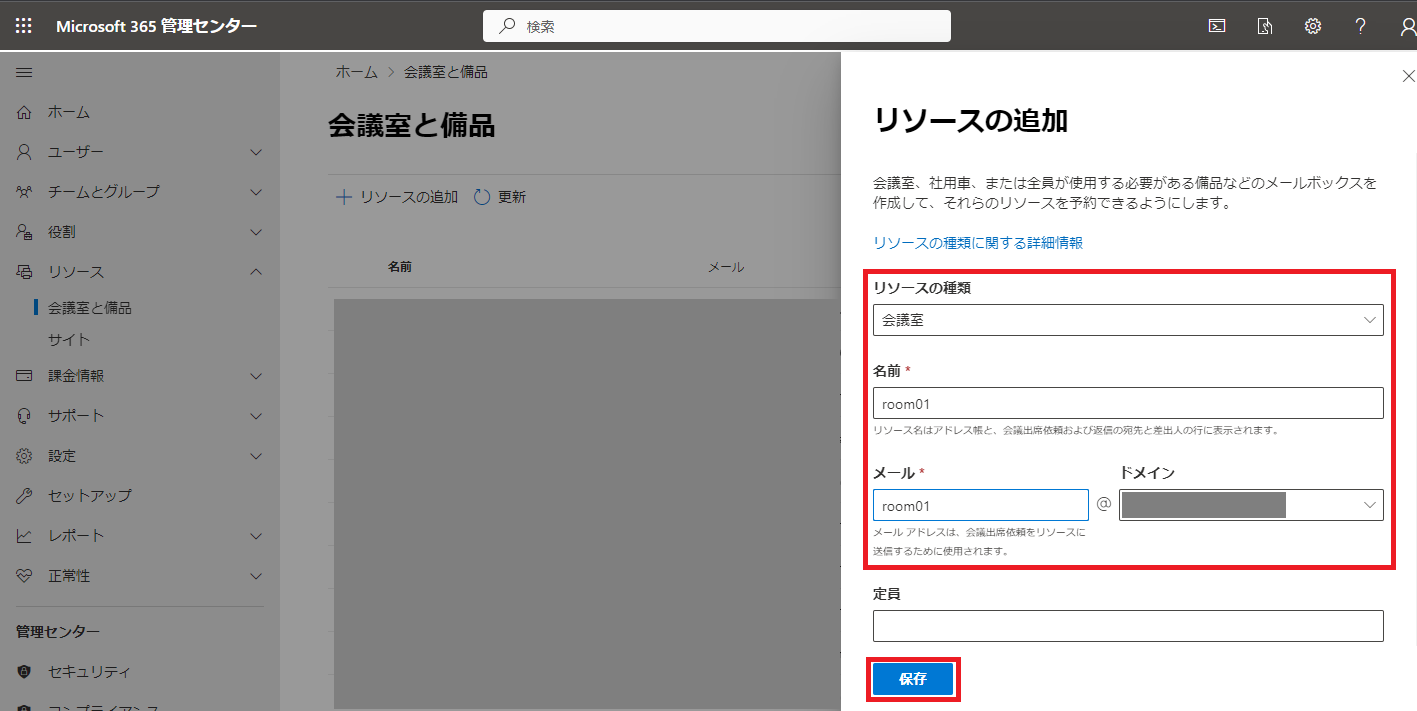Viewport: 1417px width, 711px height.
Task: Select 会議室と備品 in left navigation
Action: [90, 308]
